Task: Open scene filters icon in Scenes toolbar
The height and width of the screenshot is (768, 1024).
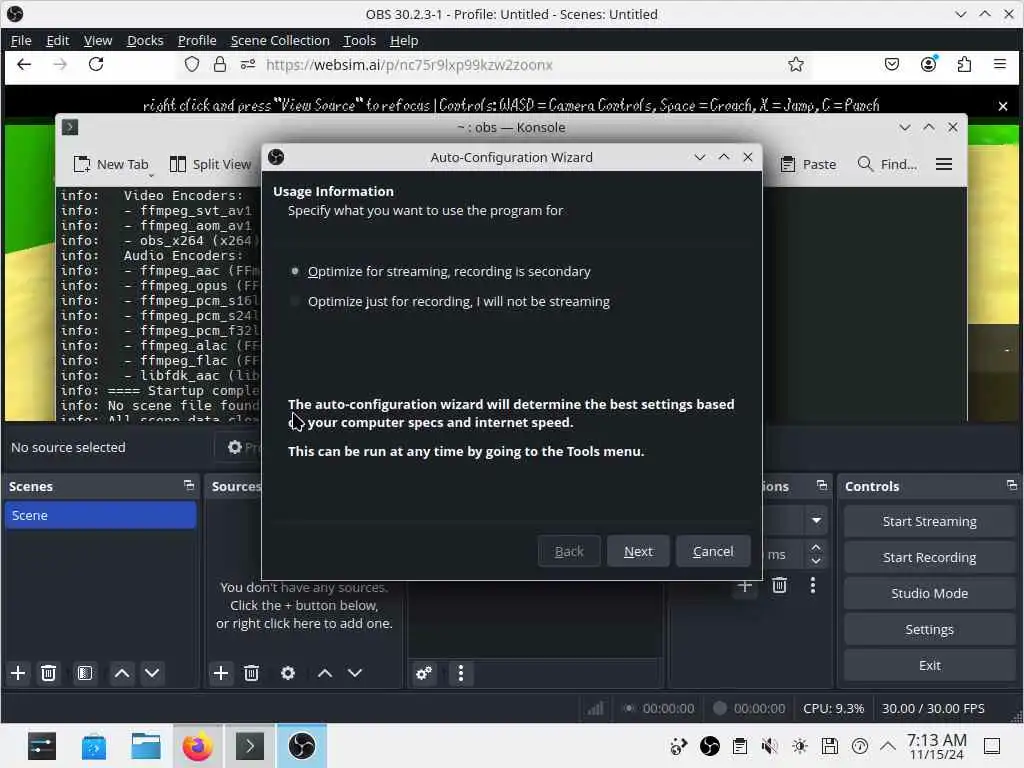Action: [x=85, y=673]
